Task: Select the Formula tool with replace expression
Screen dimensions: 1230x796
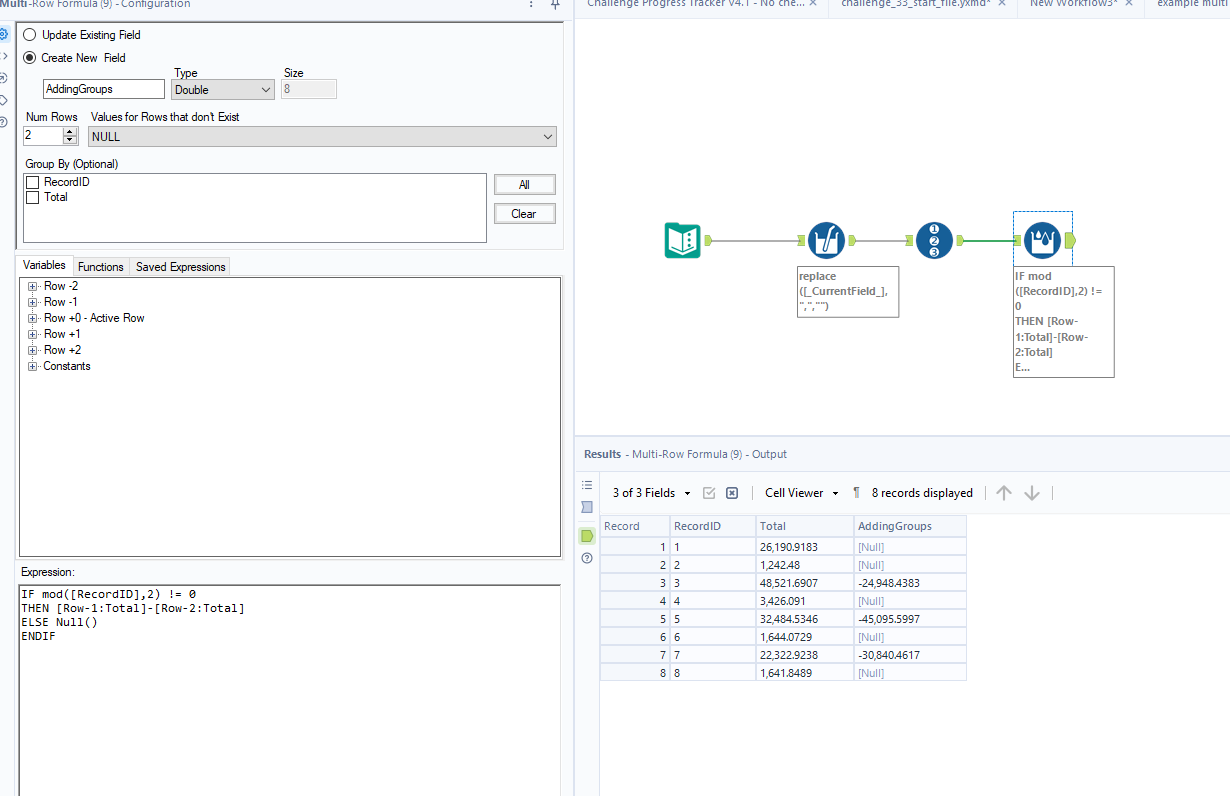Action: click(x=827, y=240)
